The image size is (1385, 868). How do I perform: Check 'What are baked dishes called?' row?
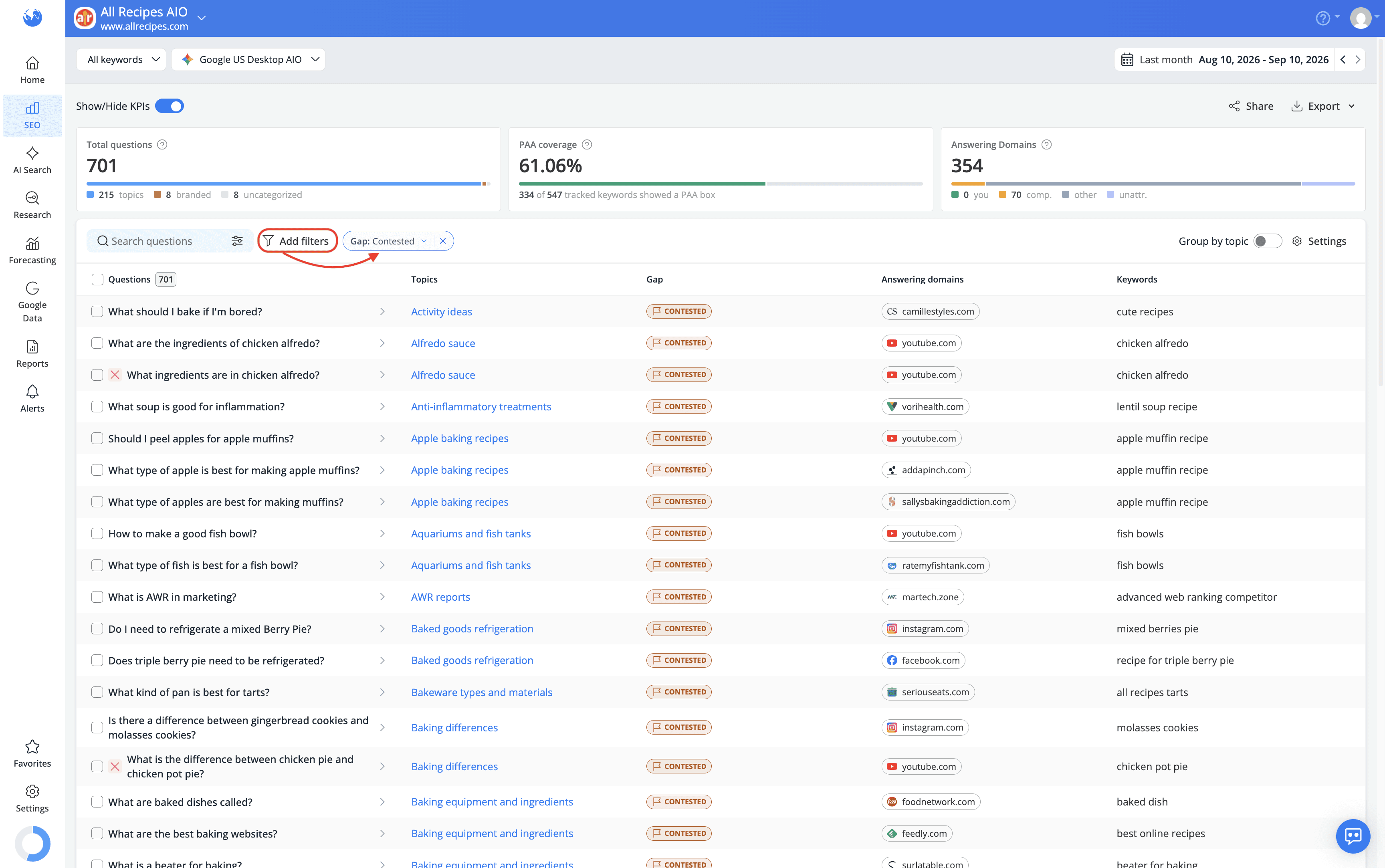(x=97, y=802)
